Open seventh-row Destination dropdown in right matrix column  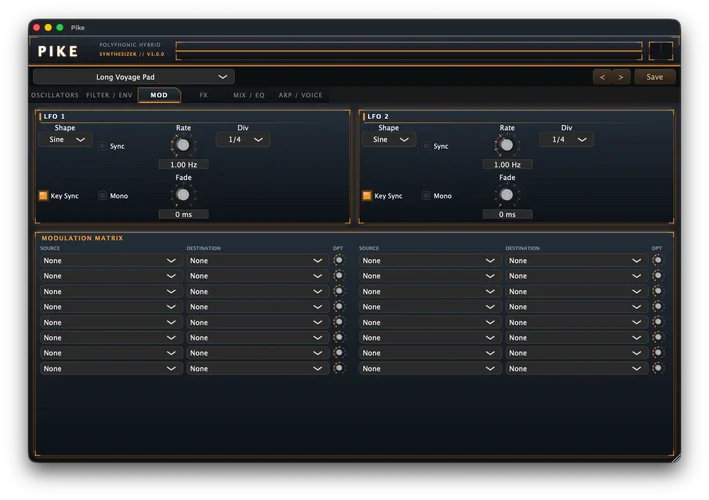(x=577, y=353)
